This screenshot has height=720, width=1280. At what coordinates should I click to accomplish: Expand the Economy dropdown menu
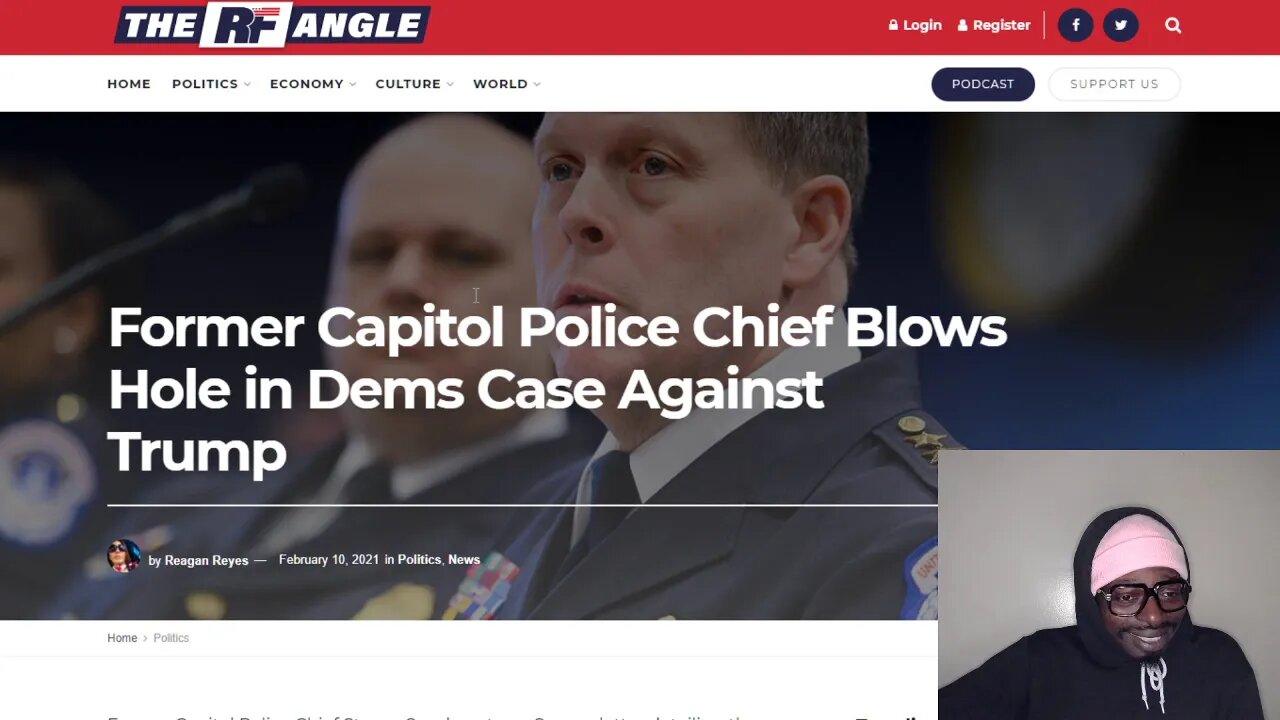[313, 84]
